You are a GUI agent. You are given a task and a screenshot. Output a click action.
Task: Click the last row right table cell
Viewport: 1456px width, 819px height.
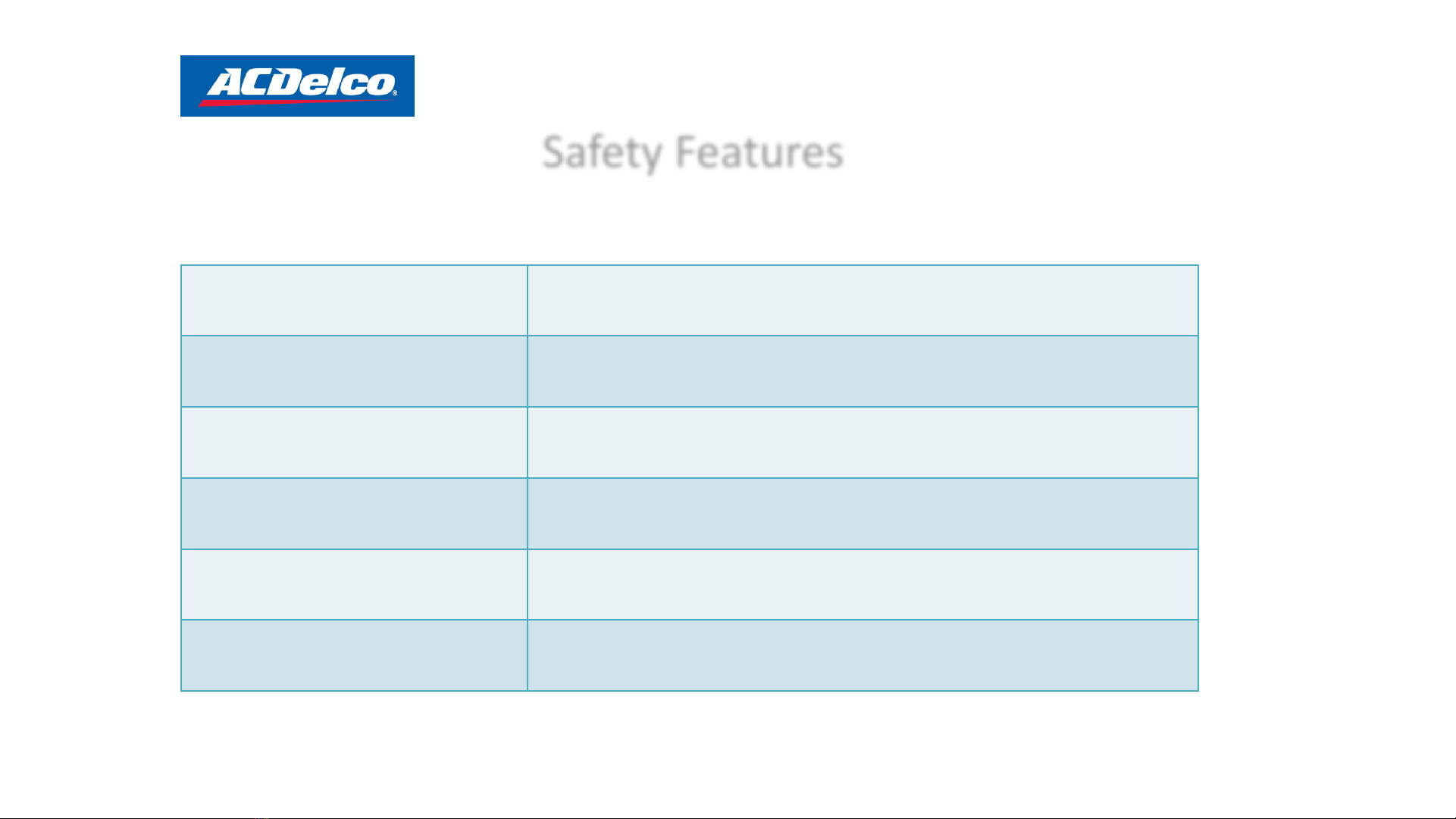[x=863, y=655]
